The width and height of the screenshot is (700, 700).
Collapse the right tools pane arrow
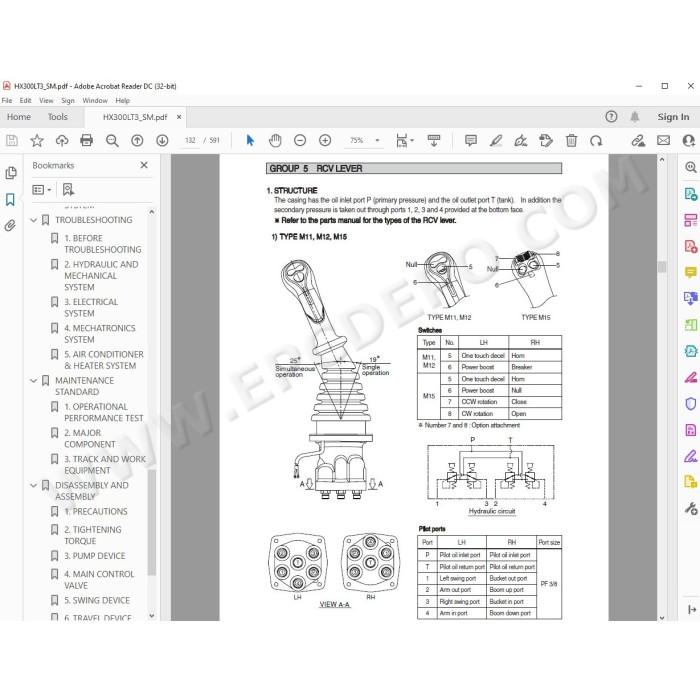click(692, 609)
